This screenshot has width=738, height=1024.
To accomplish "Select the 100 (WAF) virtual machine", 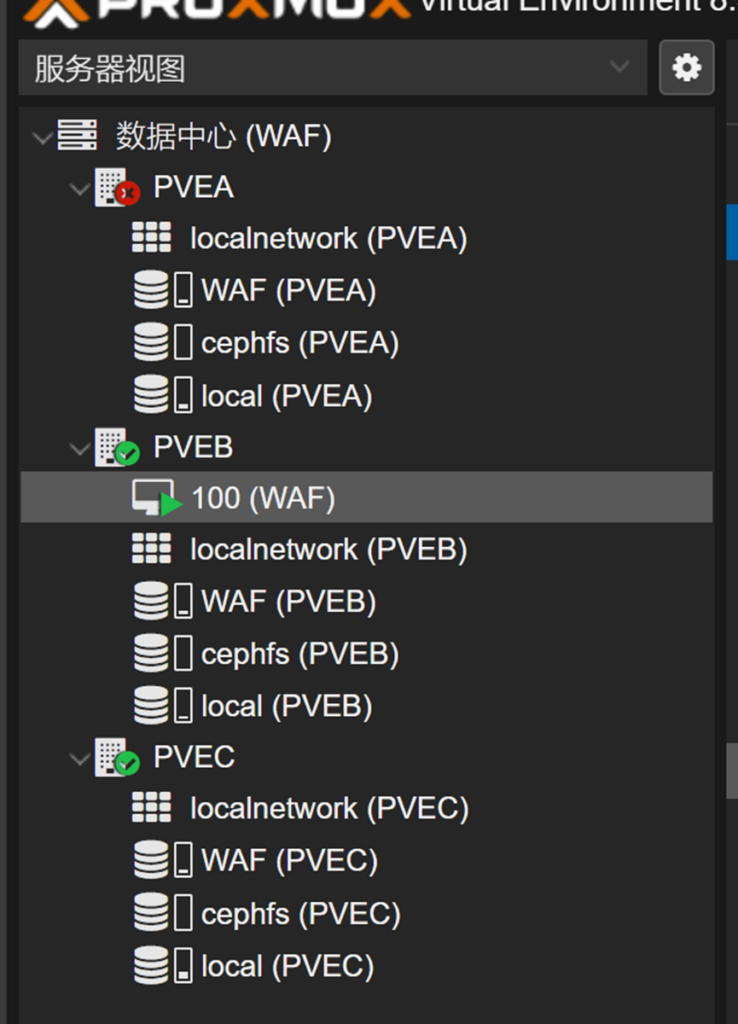I will (x=367, y=497).
